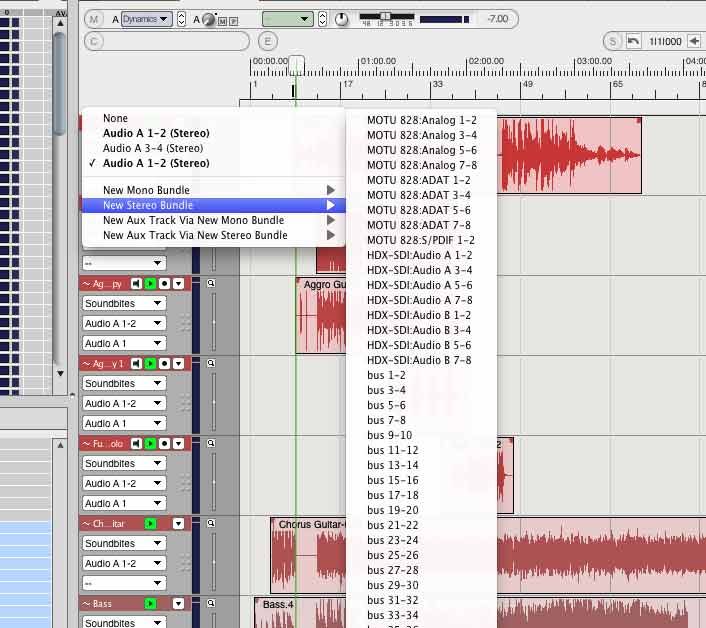Click the circular S button

[612, 41]
